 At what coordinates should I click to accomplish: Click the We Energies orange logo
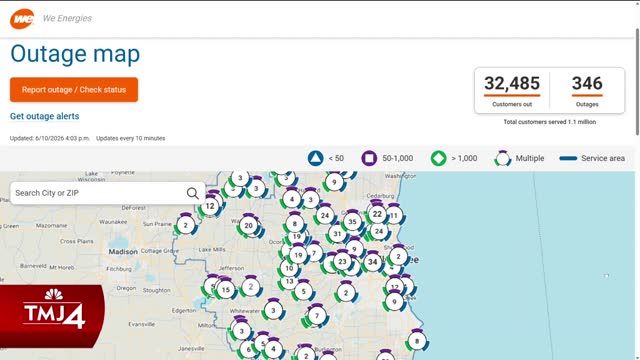point(22,19)
